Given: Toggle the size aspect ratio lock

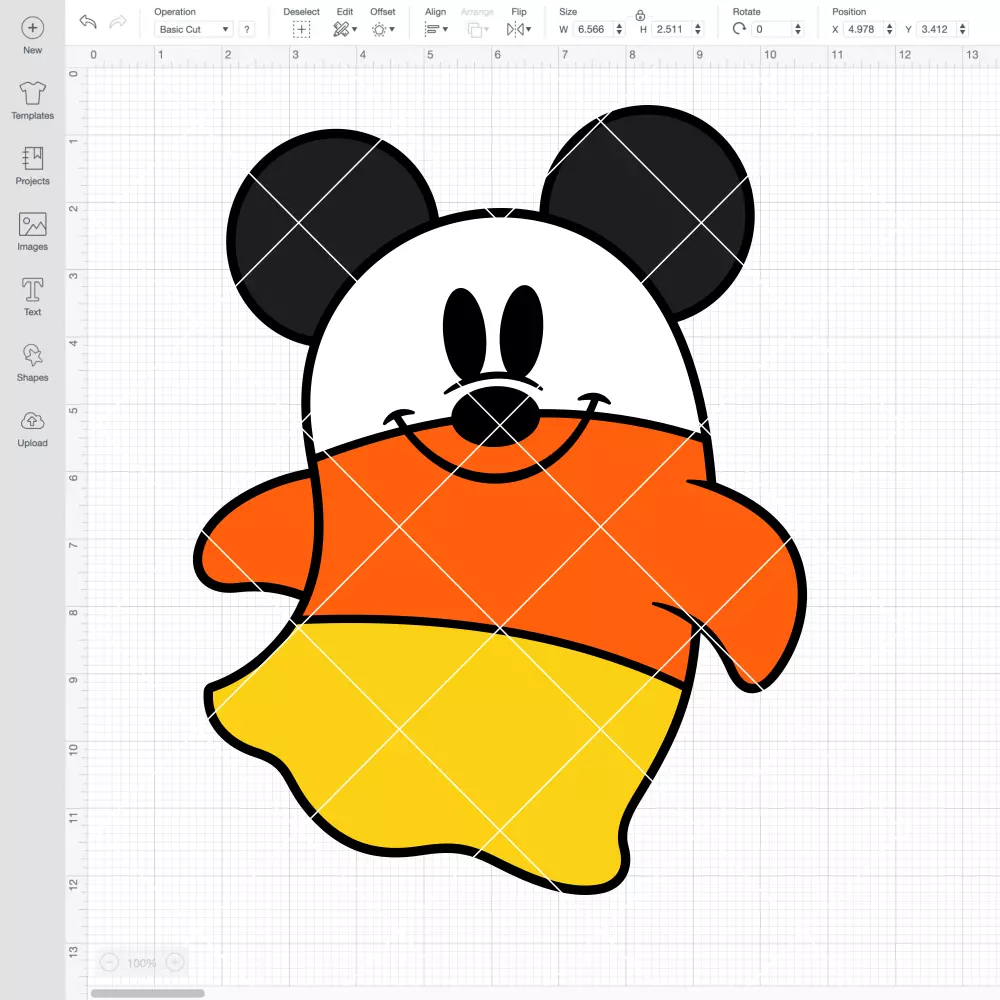Looking at the screenshot, I should point(640,15).
